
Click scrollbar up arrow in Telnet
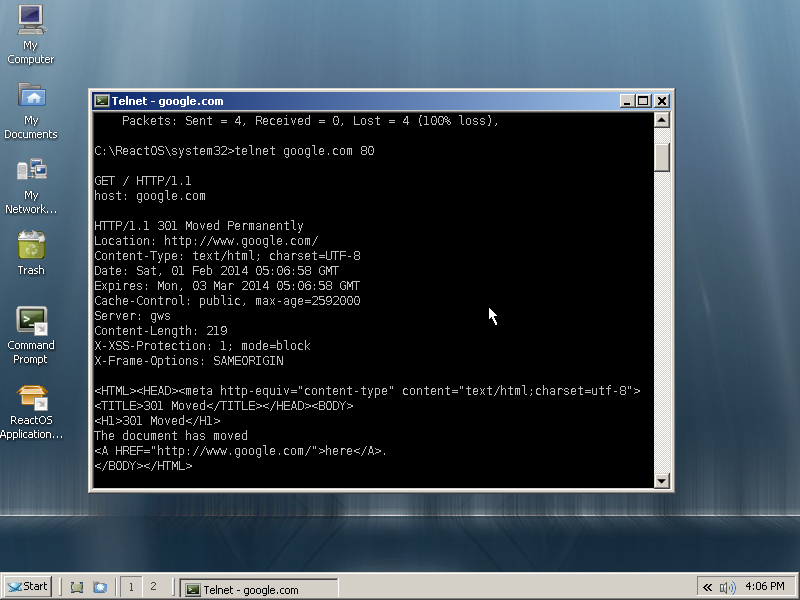coord(661,121)
